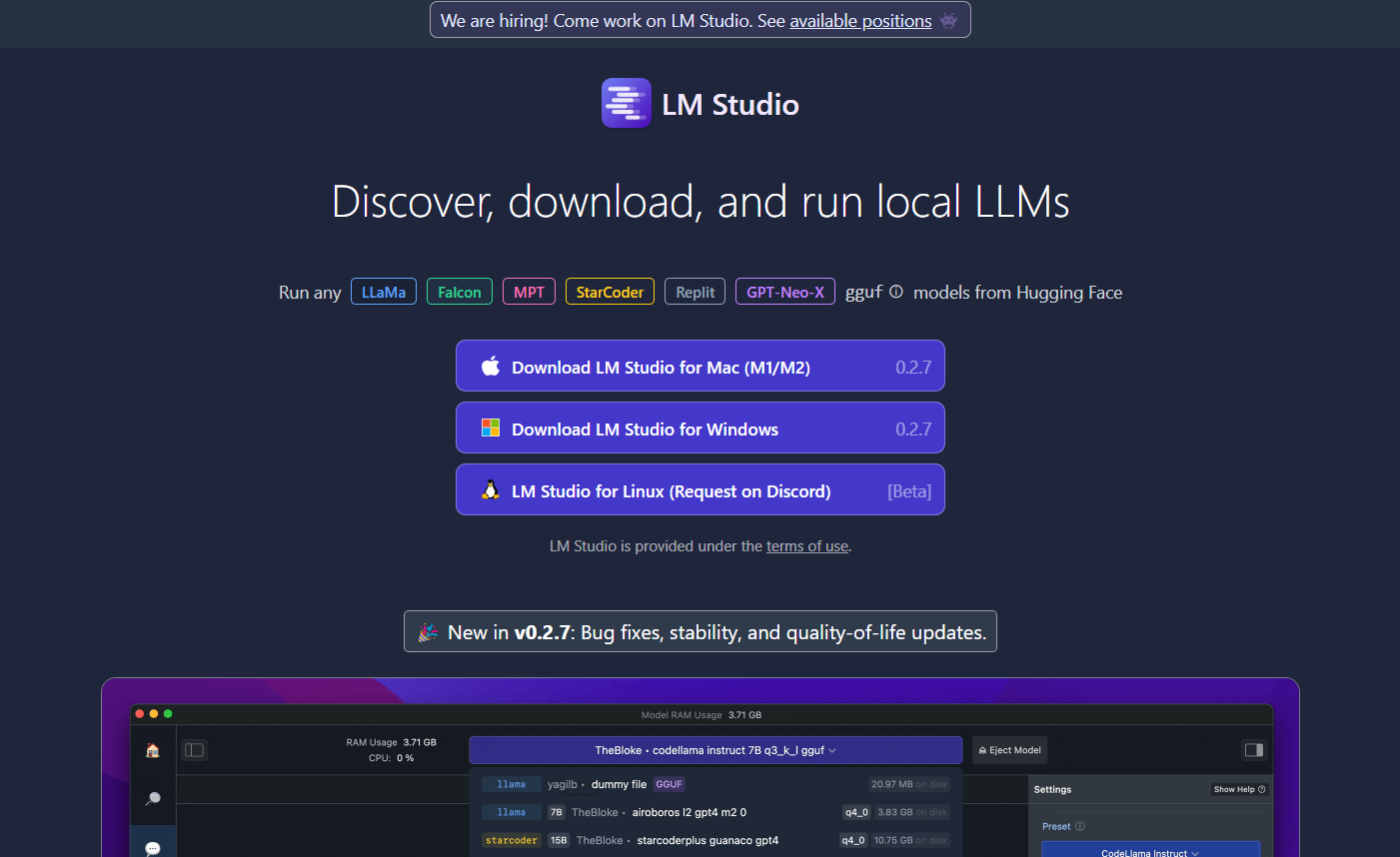Toggle the left sidebar panel
The height and width of the screenshot is (857, 1400).
[195, 749]
